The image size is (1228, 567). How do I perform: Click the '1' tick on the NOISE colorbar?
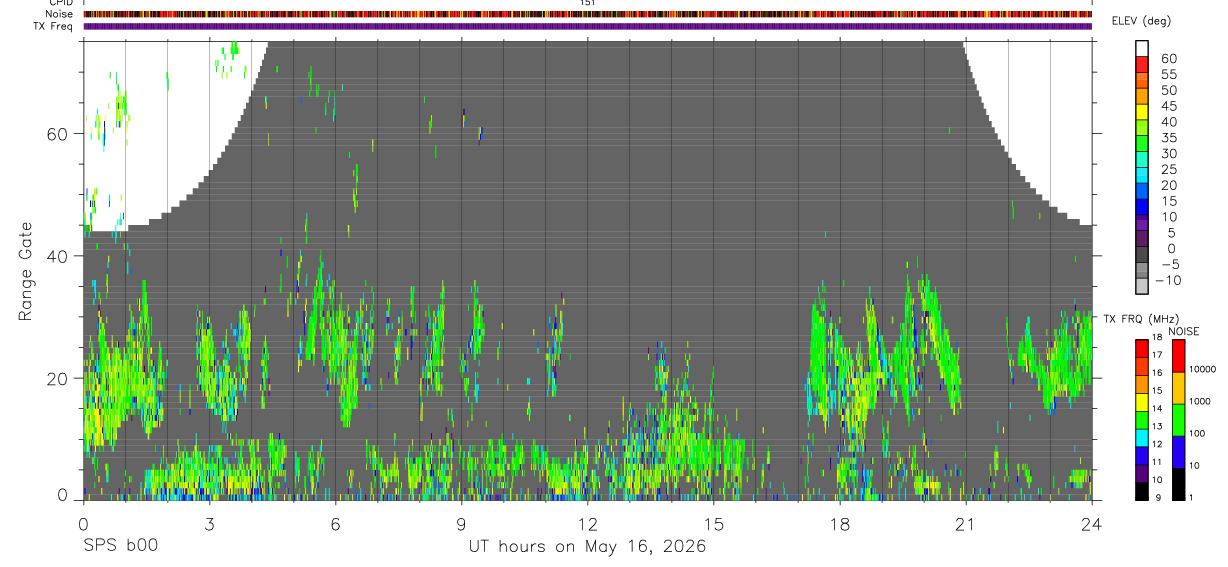click(1191, 498)
